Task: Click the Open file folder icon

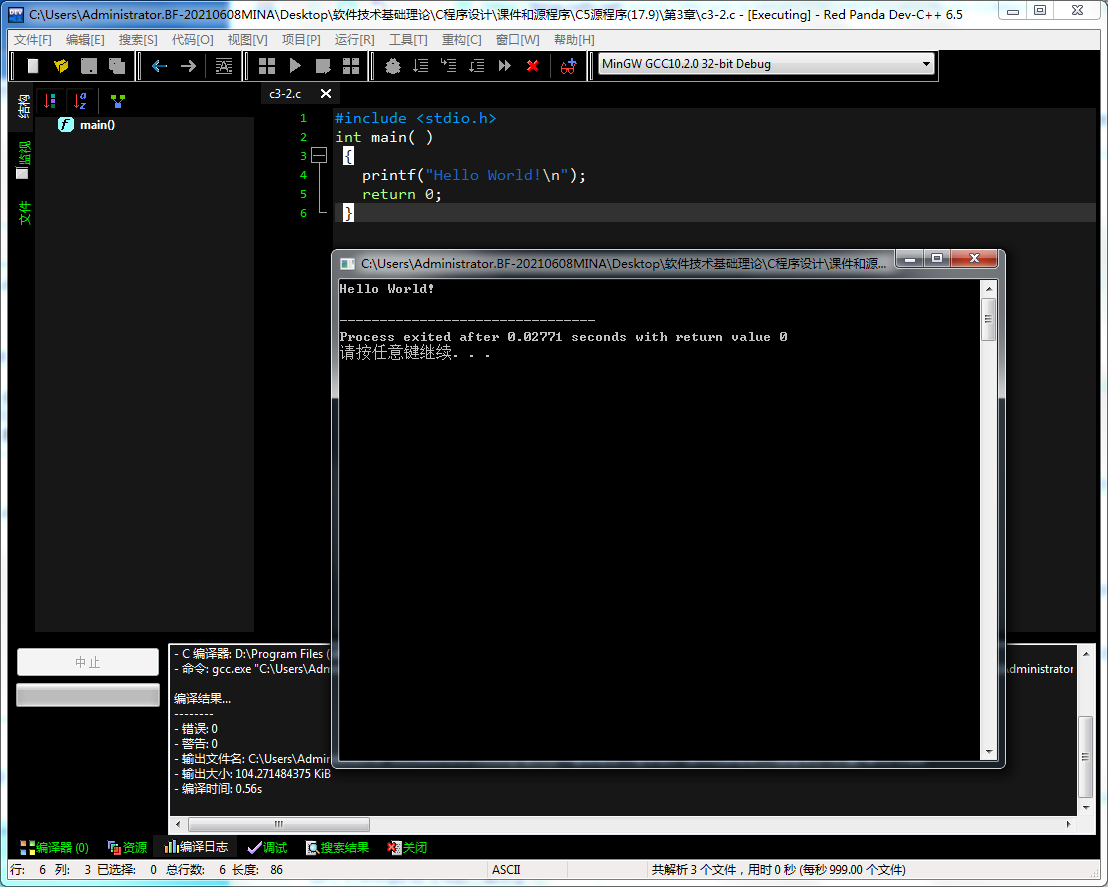Action: (61, 66)
